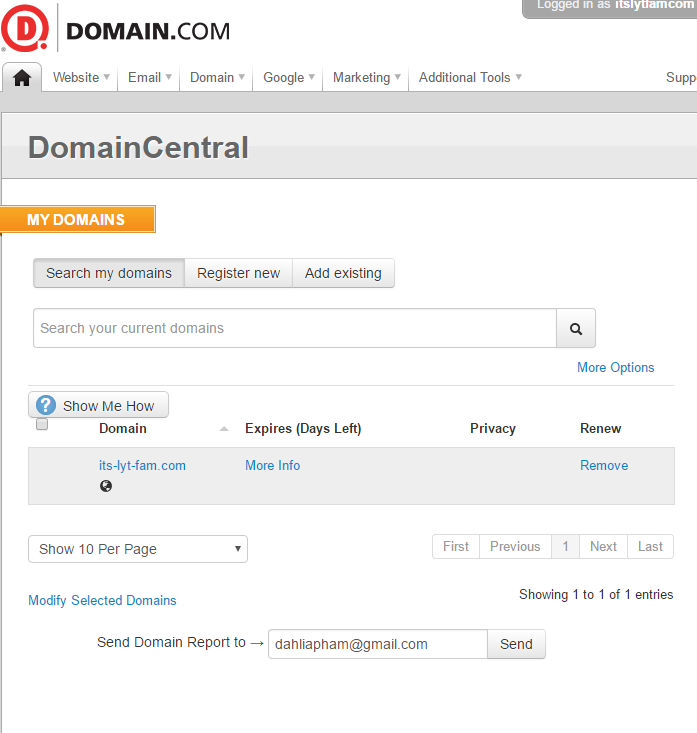
Task: Click the blue question mark help icon
Action: tap(46, 405)
